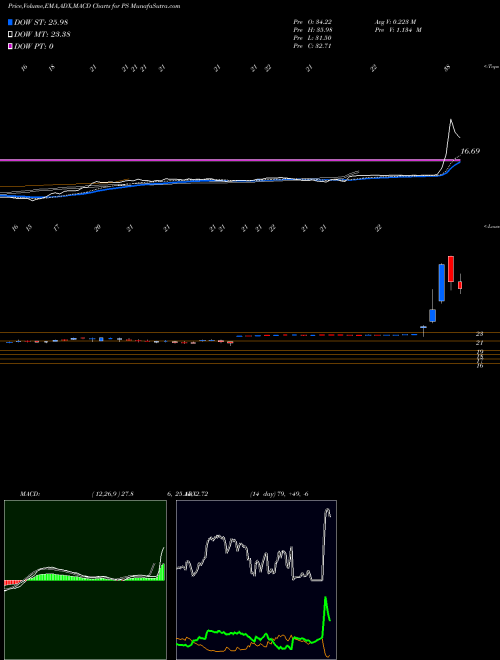
Task: Click the price level label 23
Action: pyautogui.click(x=479, y=333)
